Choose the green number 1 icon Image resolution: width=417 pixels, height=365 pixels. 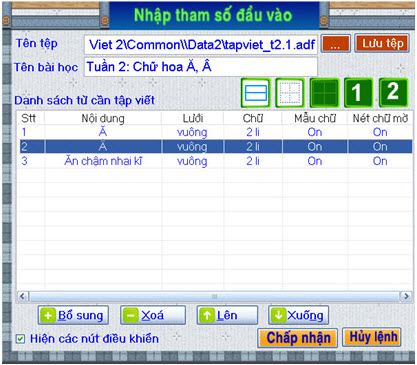point(358,93)
